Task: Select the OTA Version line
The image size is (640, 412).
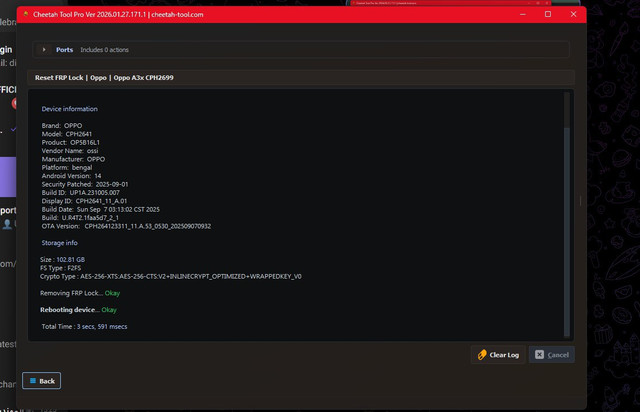Action: pos(127,226)
